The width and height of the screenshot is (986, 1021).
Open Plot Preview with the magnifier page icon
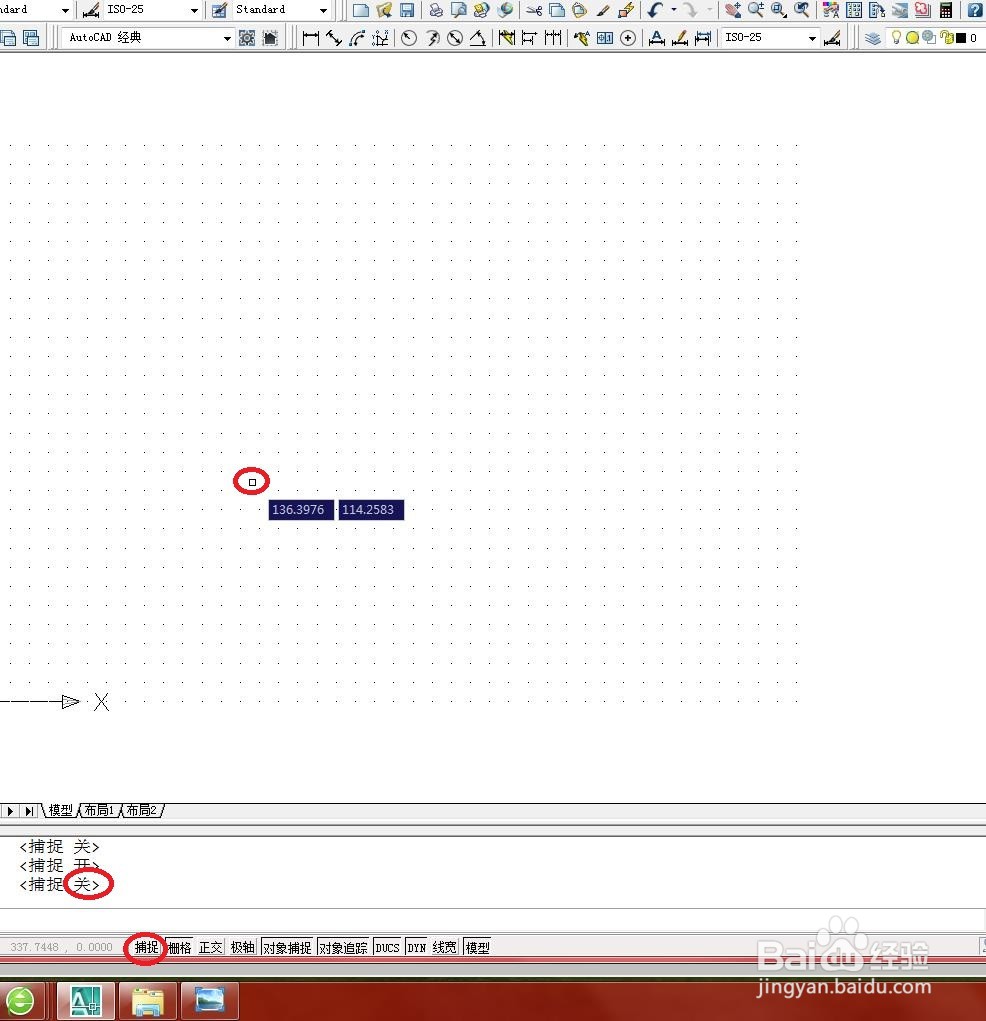coord(459,10)
